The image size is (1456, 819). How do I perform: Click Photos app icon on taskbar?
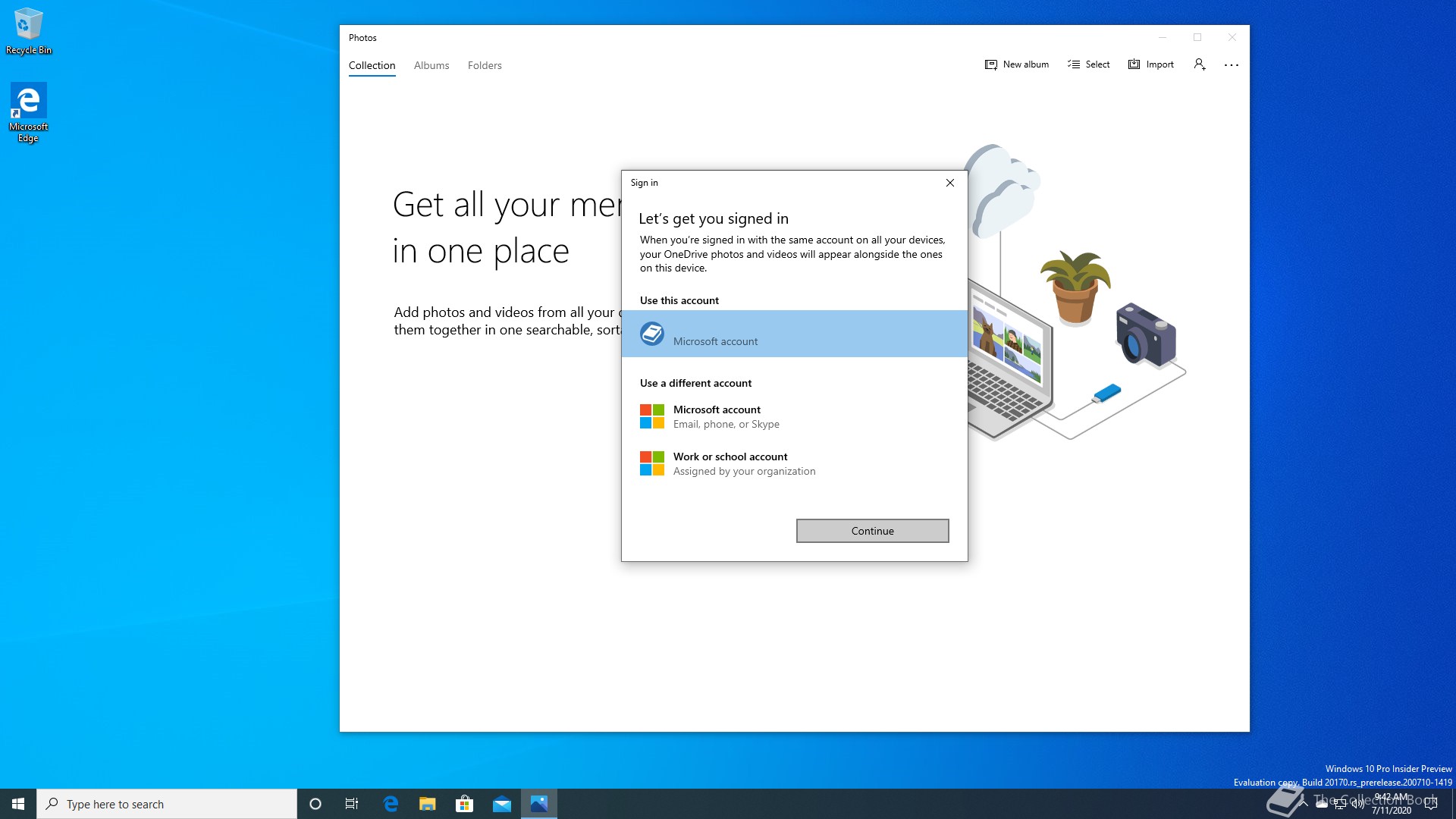539,804
